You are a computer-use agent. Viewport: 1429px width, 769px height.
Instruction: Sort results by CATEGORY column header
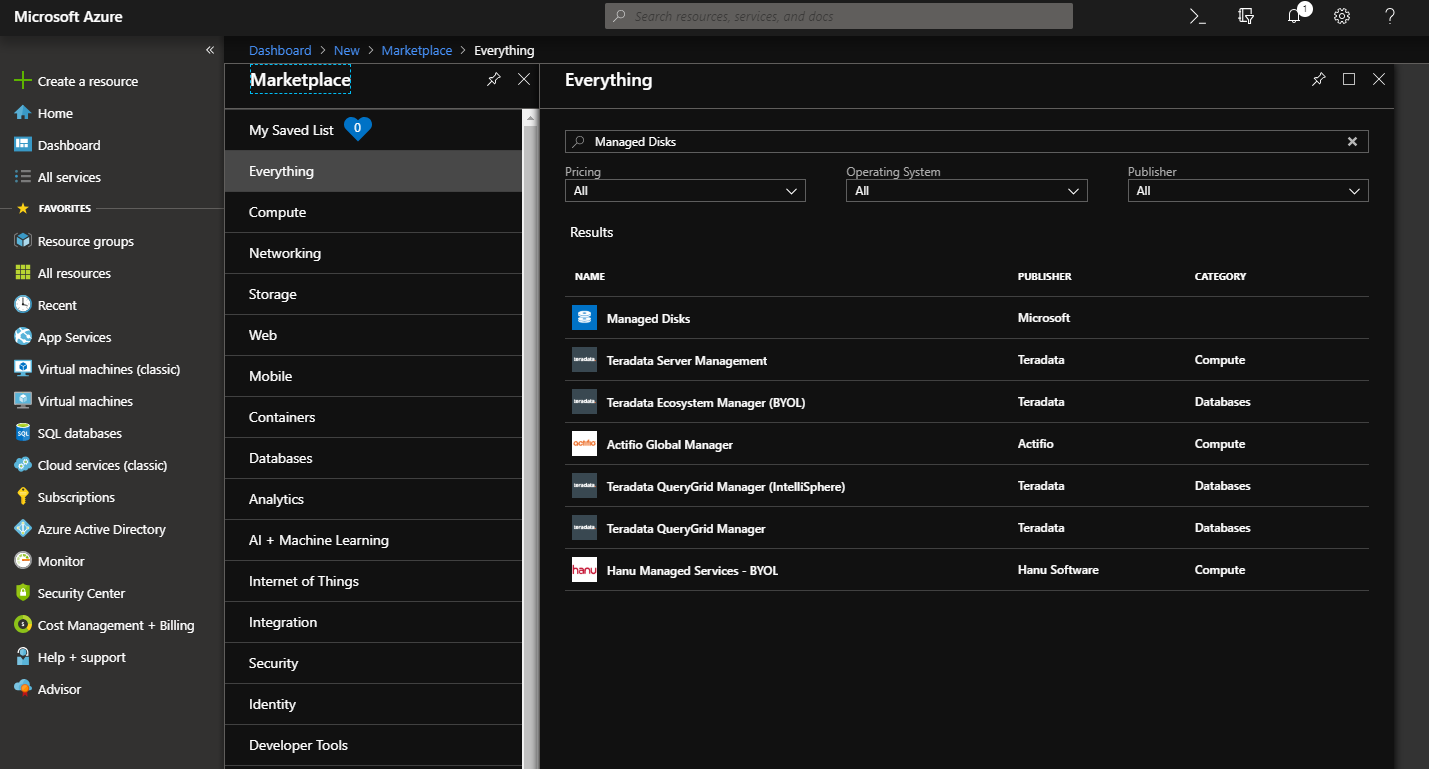pos(1221,276)
